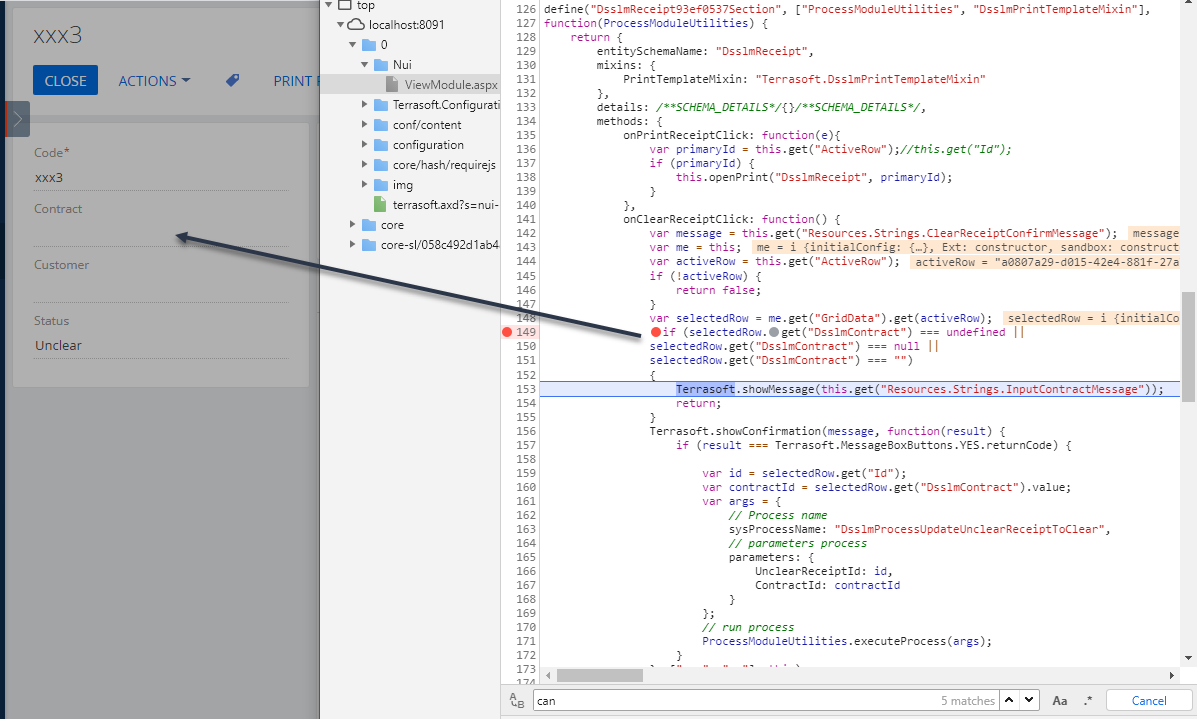Screen dimensions: 1197x719
Task: Expand the configuration folder
Action: [x=365, y=144]
